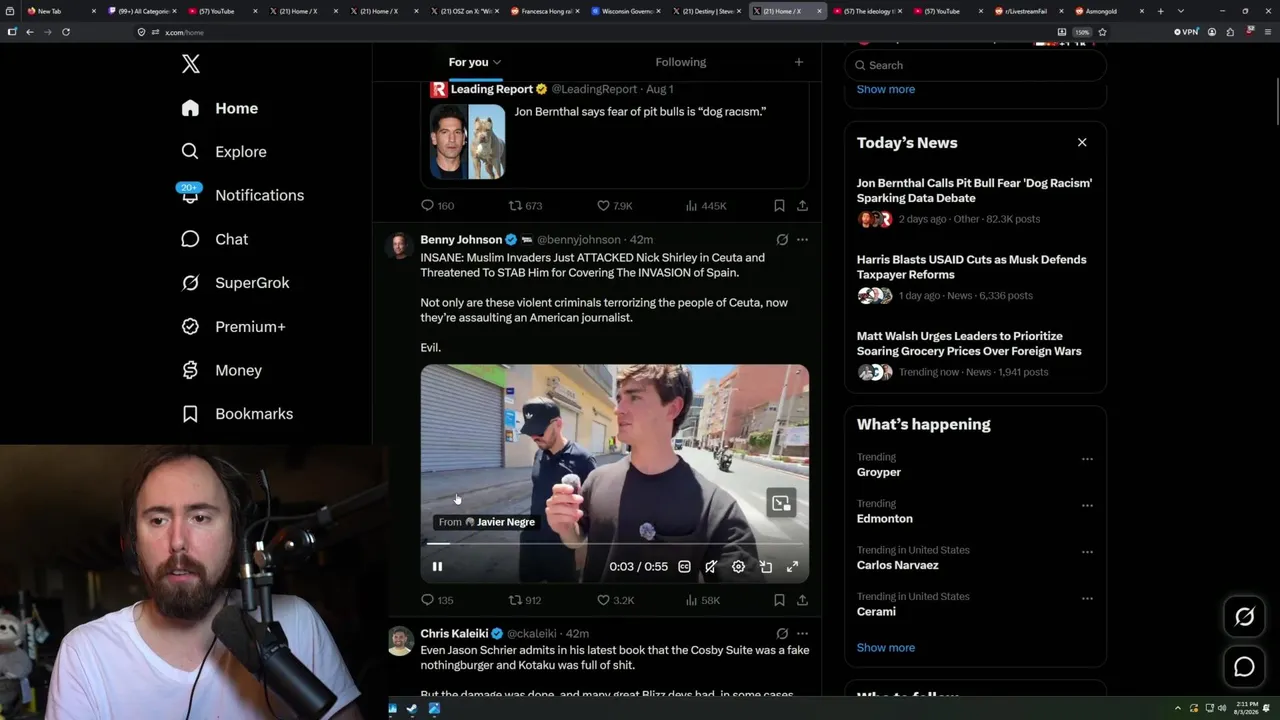
Task: Share the Leading Report post
Action: point(802,206)
